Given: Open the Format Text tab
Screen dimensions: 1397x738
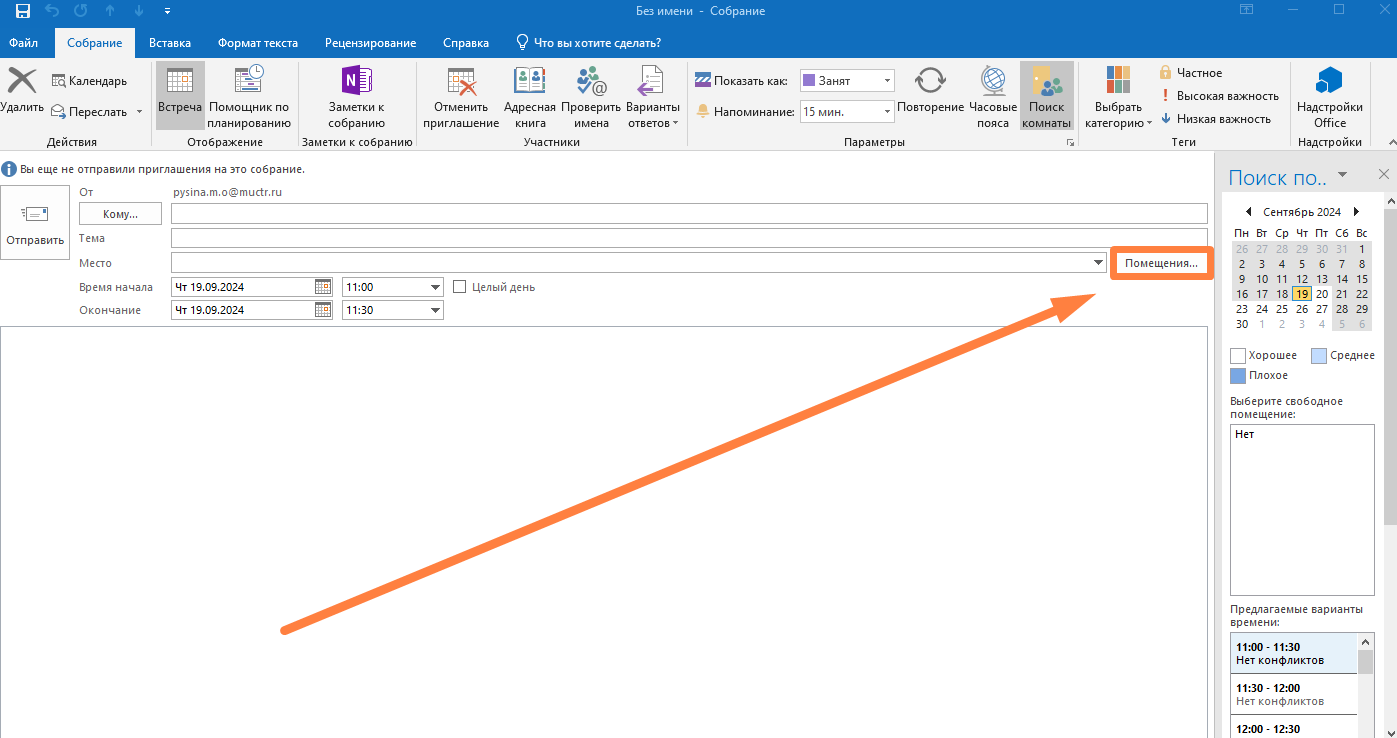Looking at the screenshot, I should pos(258,43).
